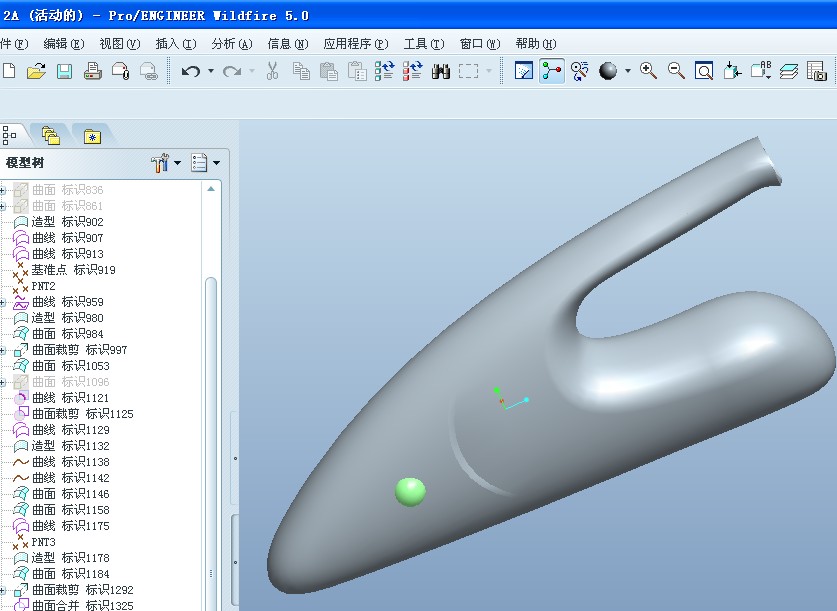837x611 pixels.
Task: Open the 编辑(E) menu
Action: pyautogui.click(x=64, y=44)
